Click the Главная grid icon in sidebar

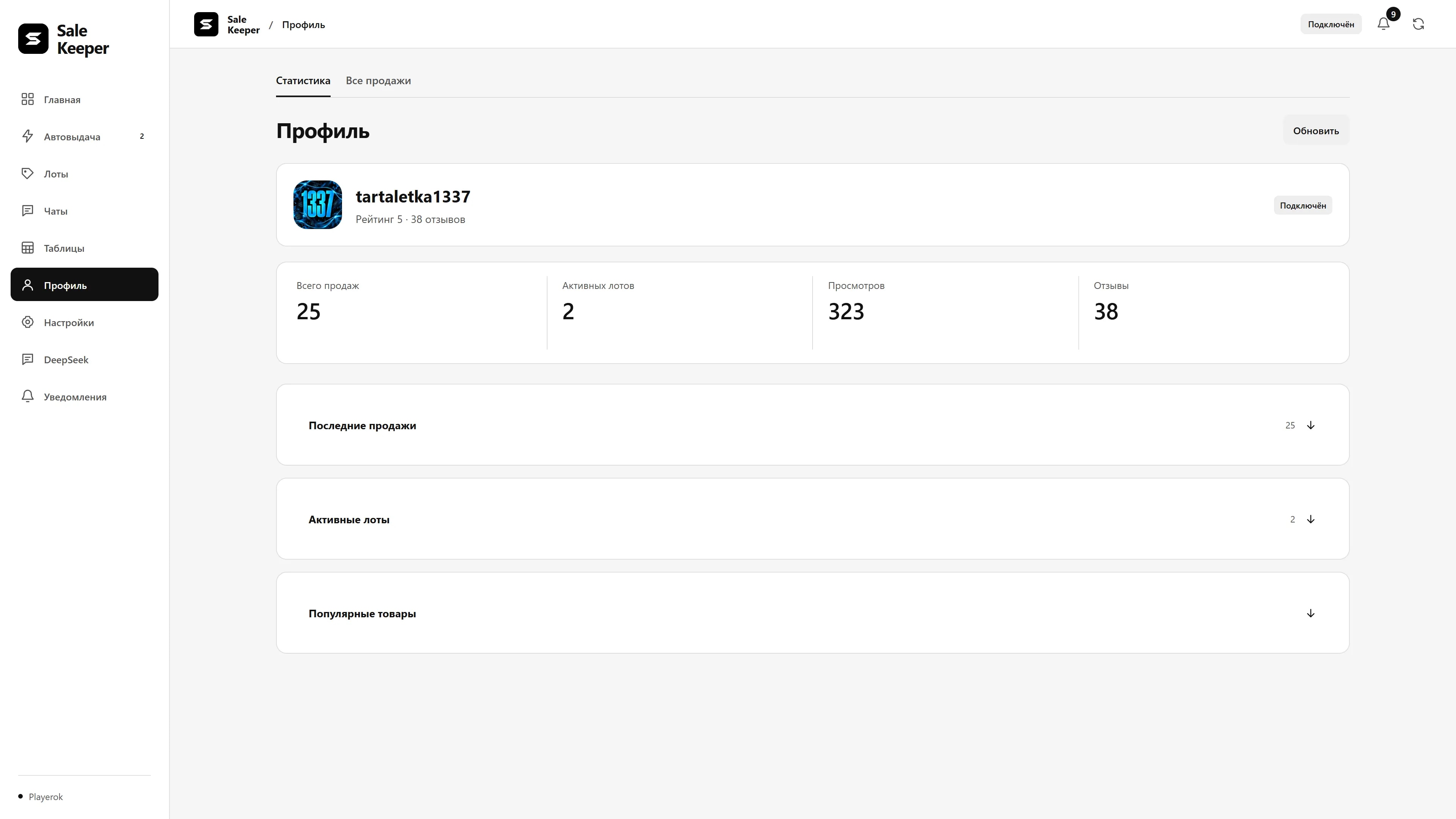(27, 99)
